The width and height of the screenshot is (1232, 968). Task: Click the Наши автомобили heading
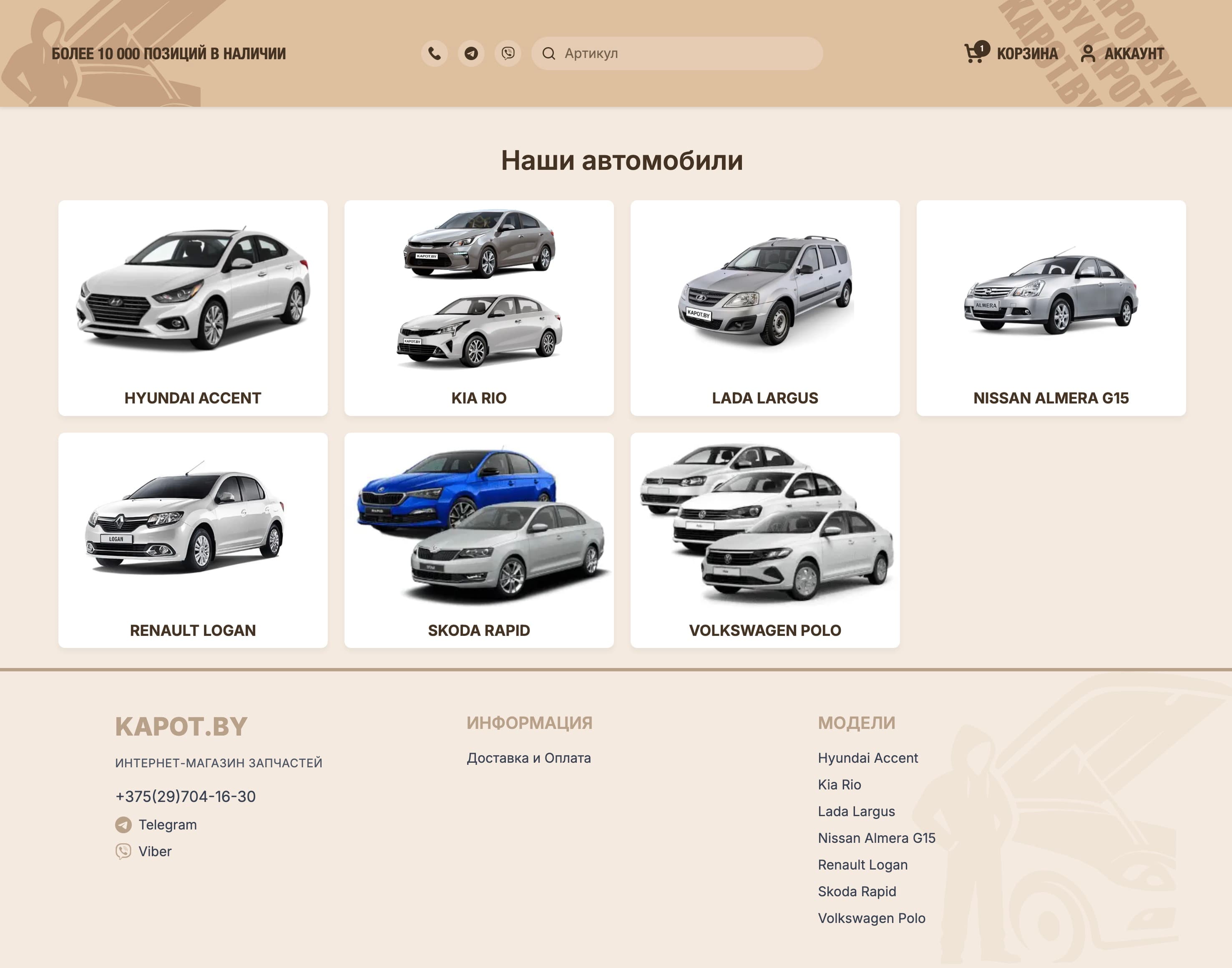(622, 160)
